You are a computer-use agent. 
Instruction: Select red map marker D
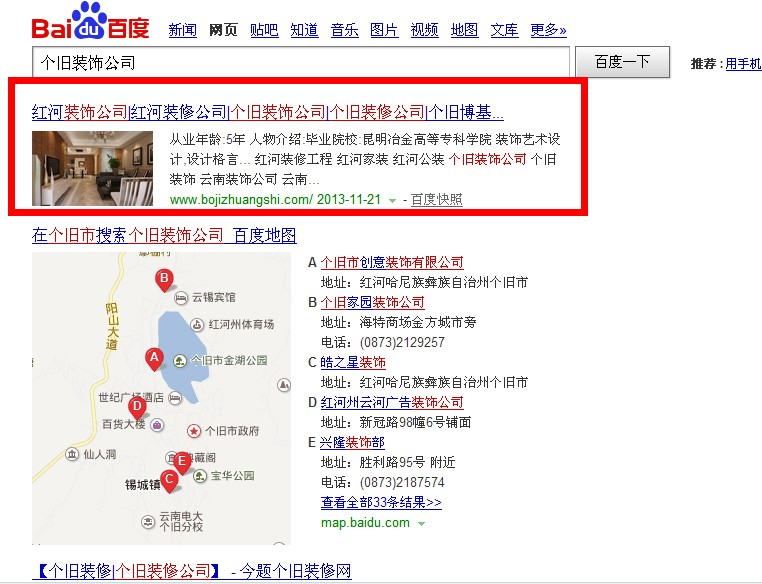click(137, 406)
